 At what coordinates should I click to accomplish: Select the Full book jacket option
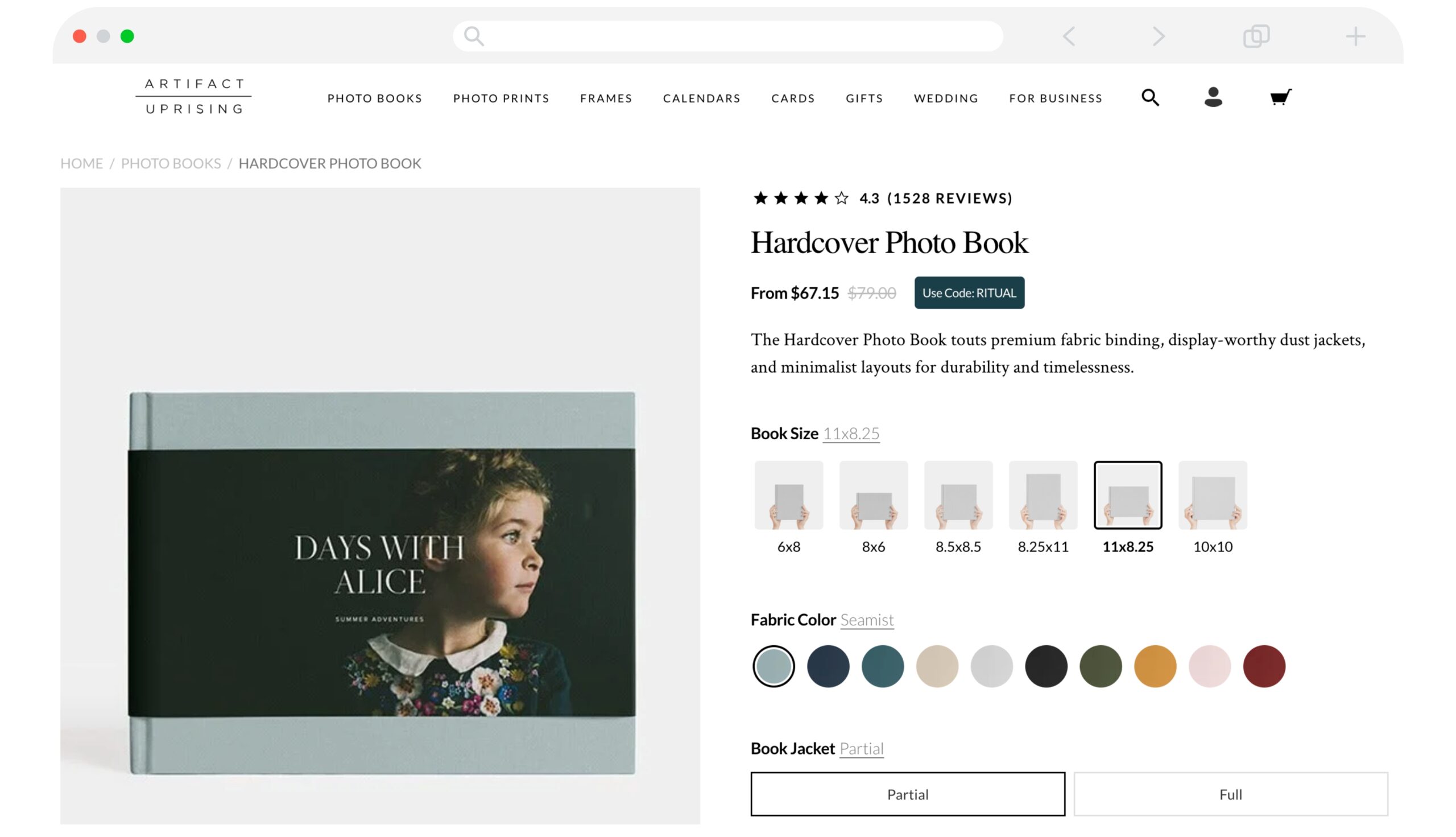(1230, 794)
